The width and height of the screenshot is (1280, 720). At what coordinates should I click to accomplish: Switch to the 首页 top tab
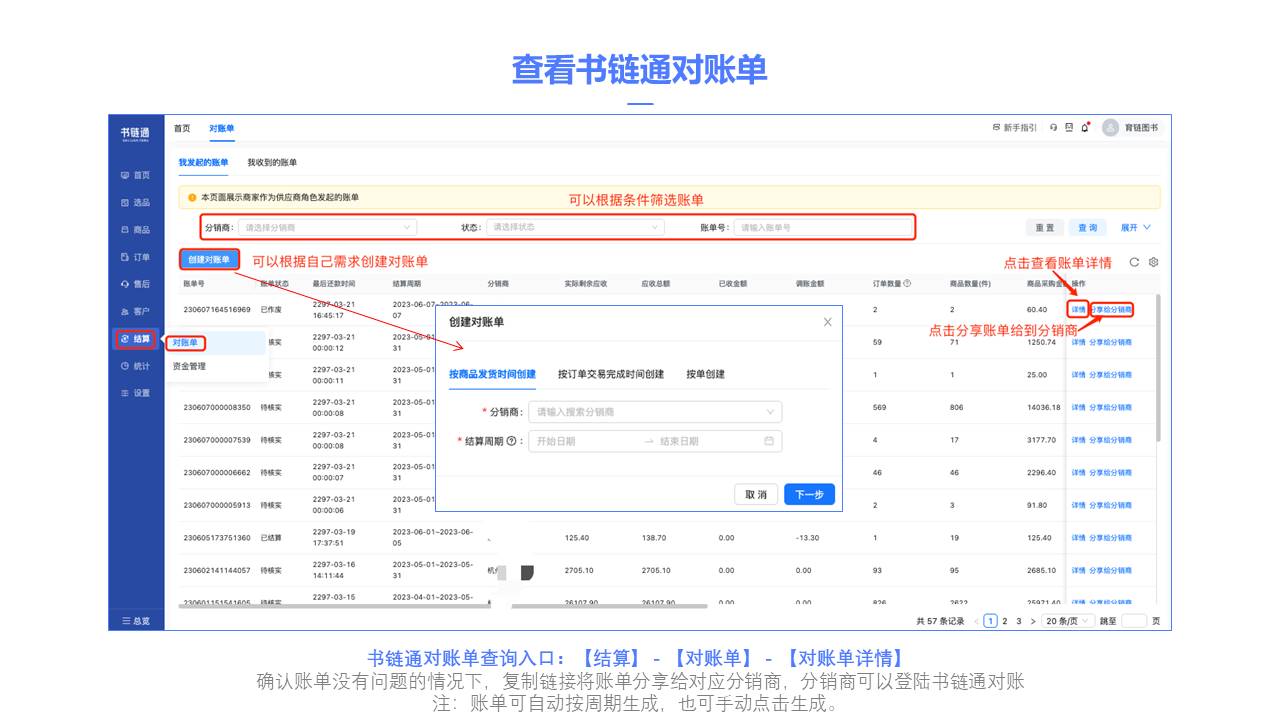point(182,128)
